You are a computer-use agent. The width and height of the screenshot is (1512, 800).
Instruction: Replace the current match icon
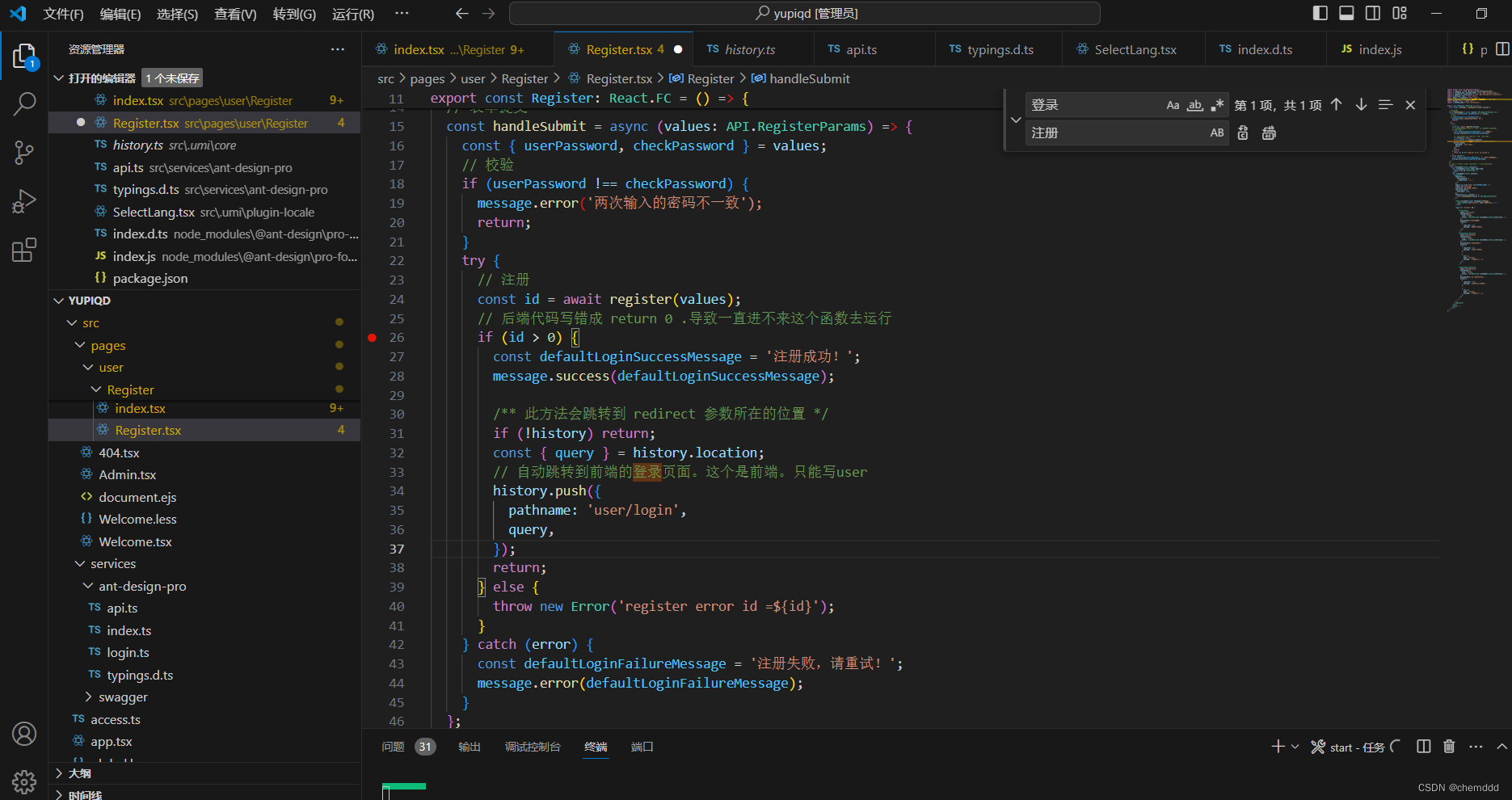click(x=1243, y=133)
